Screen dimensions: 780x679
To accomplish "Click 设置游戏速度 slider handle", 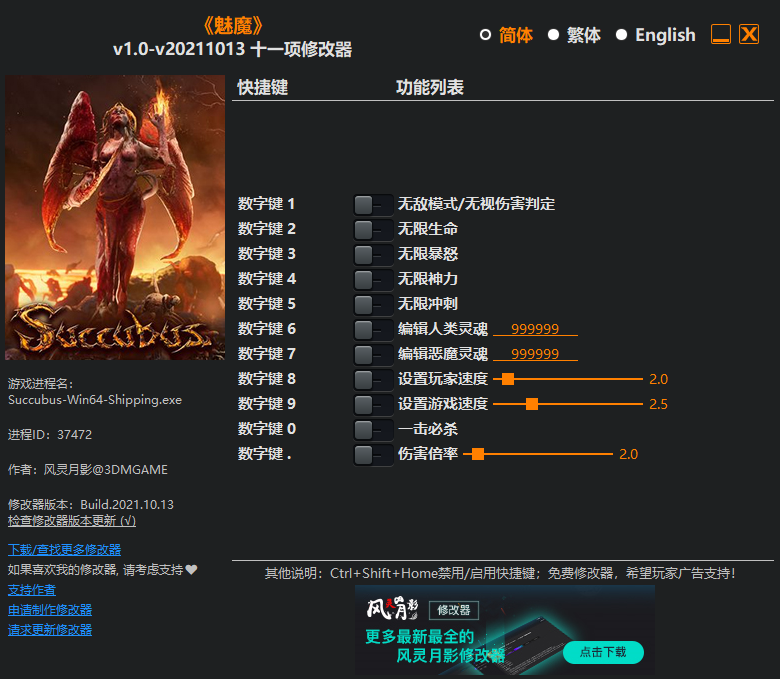I will point(532,404).
